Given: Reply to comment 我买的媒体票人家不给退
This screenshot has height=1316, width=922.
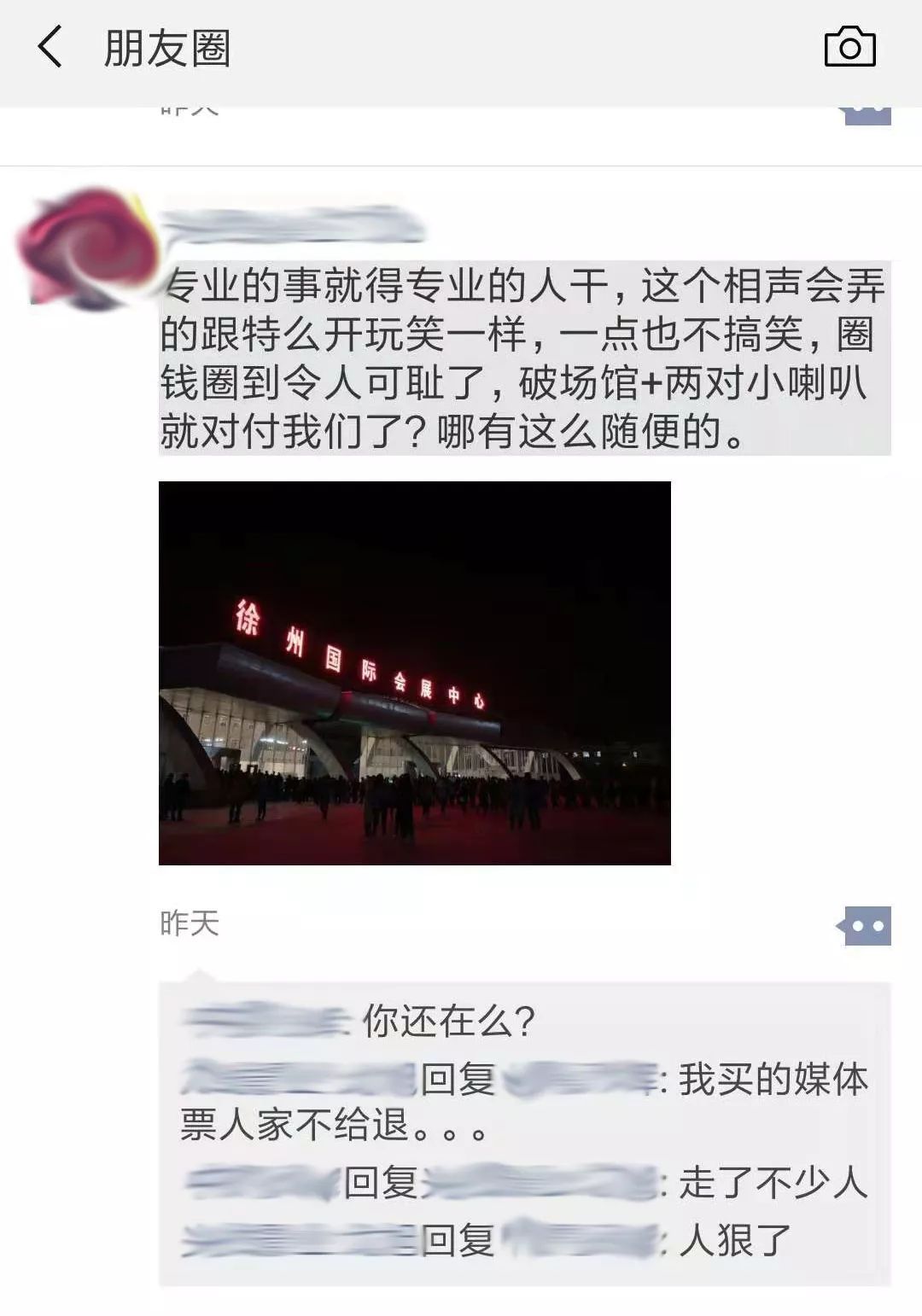Looking at the screenshot, I should (524, 1103).
